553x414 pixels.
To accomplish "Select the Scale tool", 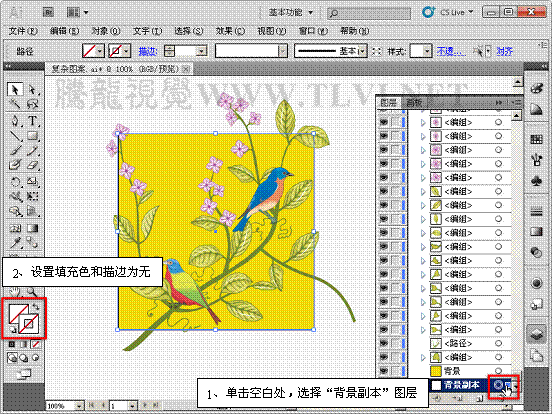I will coord(32,182).
